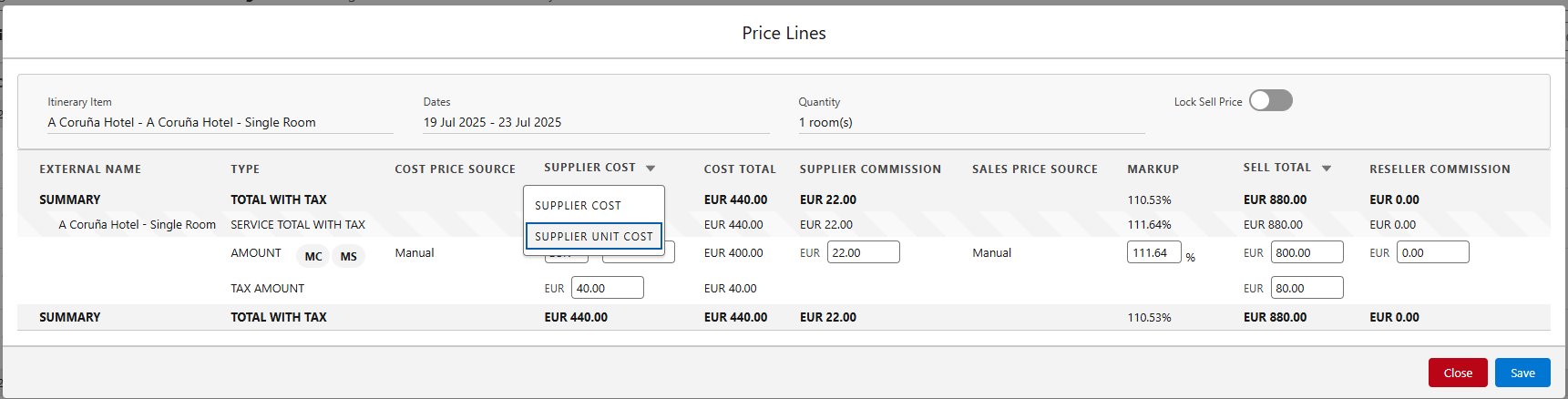Viewport: 1568px width, 399px height.
Task: Open the Supplier Cost column dropdown arrow
Action: (651, 169)
